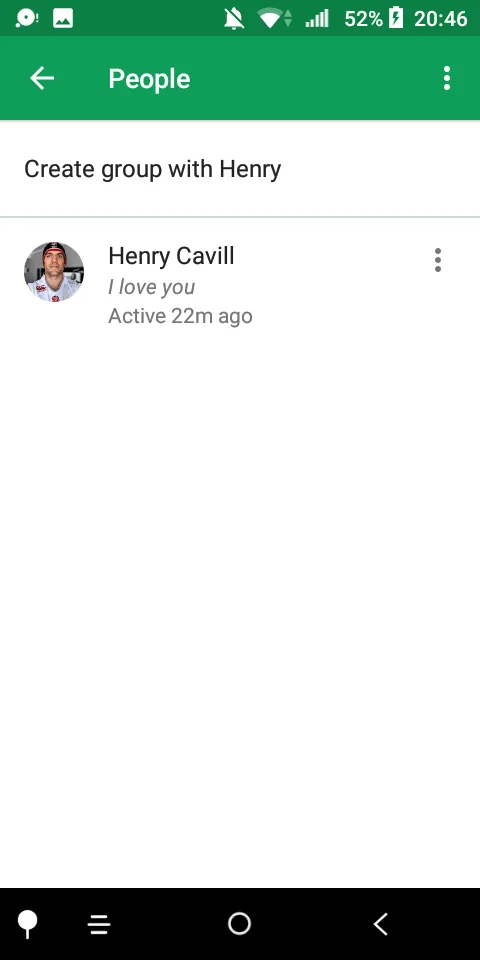Select Create group with Henry
Image resolution: width=480 pixels, height=960 pixels.
click(152, 168)
